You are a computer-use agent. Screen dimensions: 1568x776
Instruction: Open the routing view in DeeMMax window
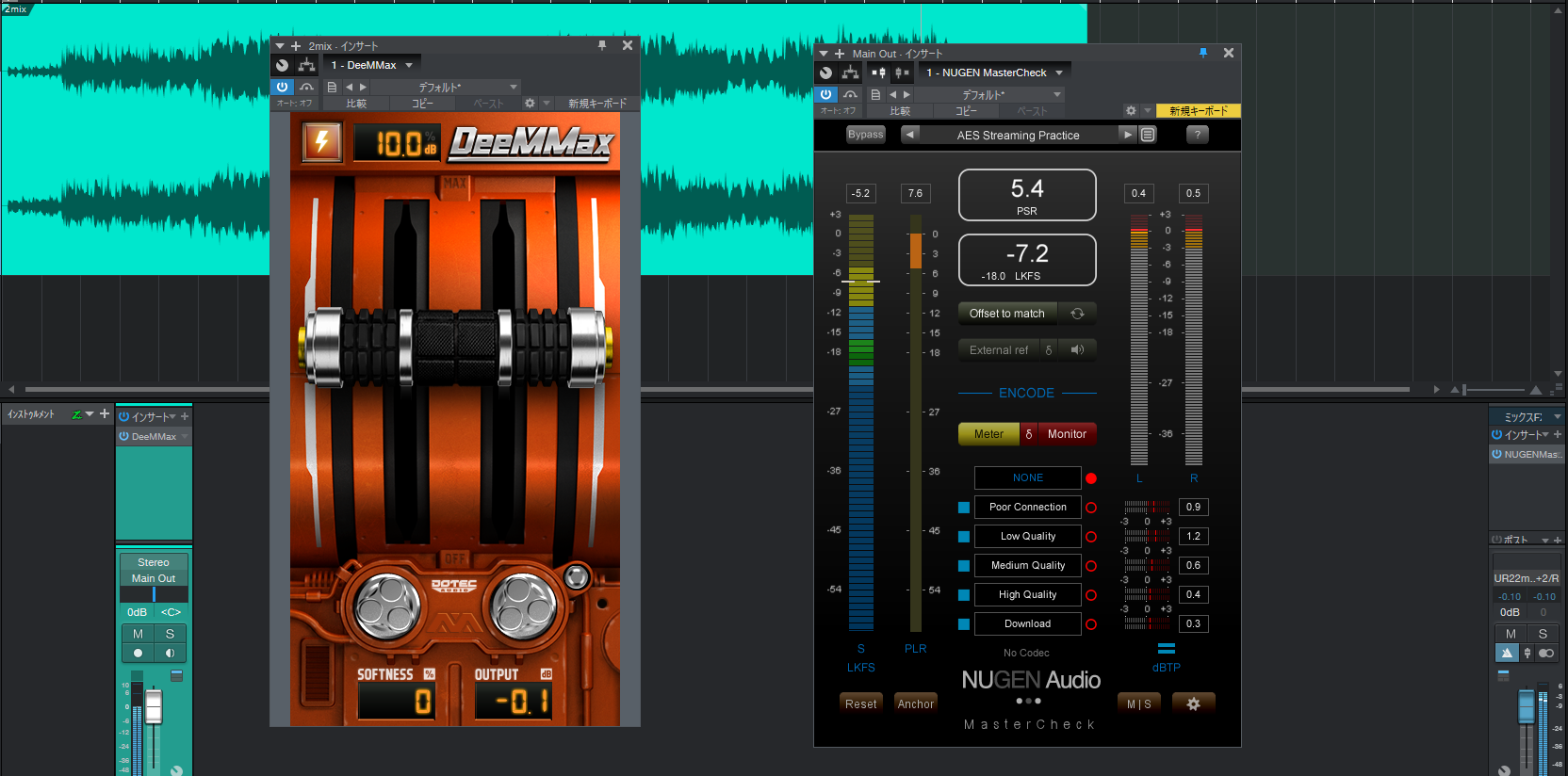click(x=306, y=65)
